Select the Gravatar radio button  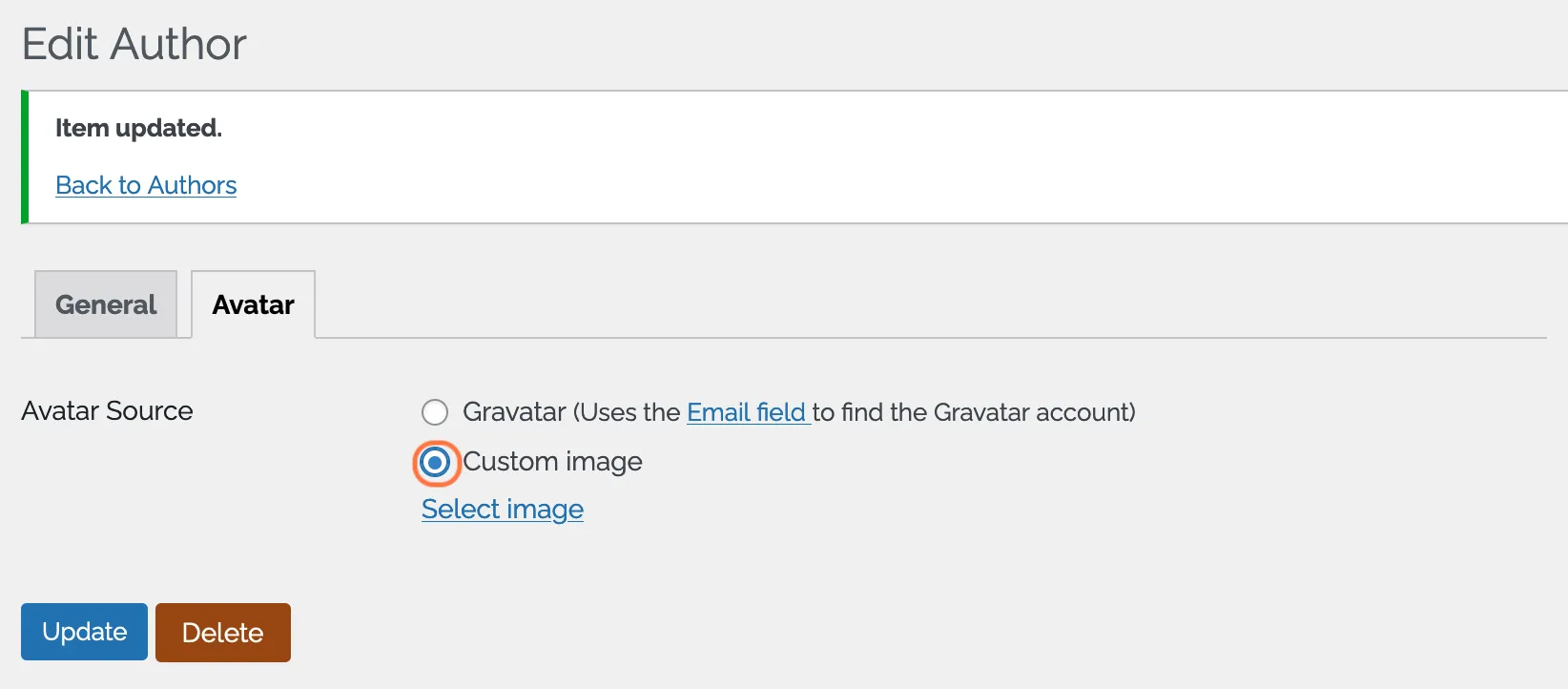pos(435,412)
